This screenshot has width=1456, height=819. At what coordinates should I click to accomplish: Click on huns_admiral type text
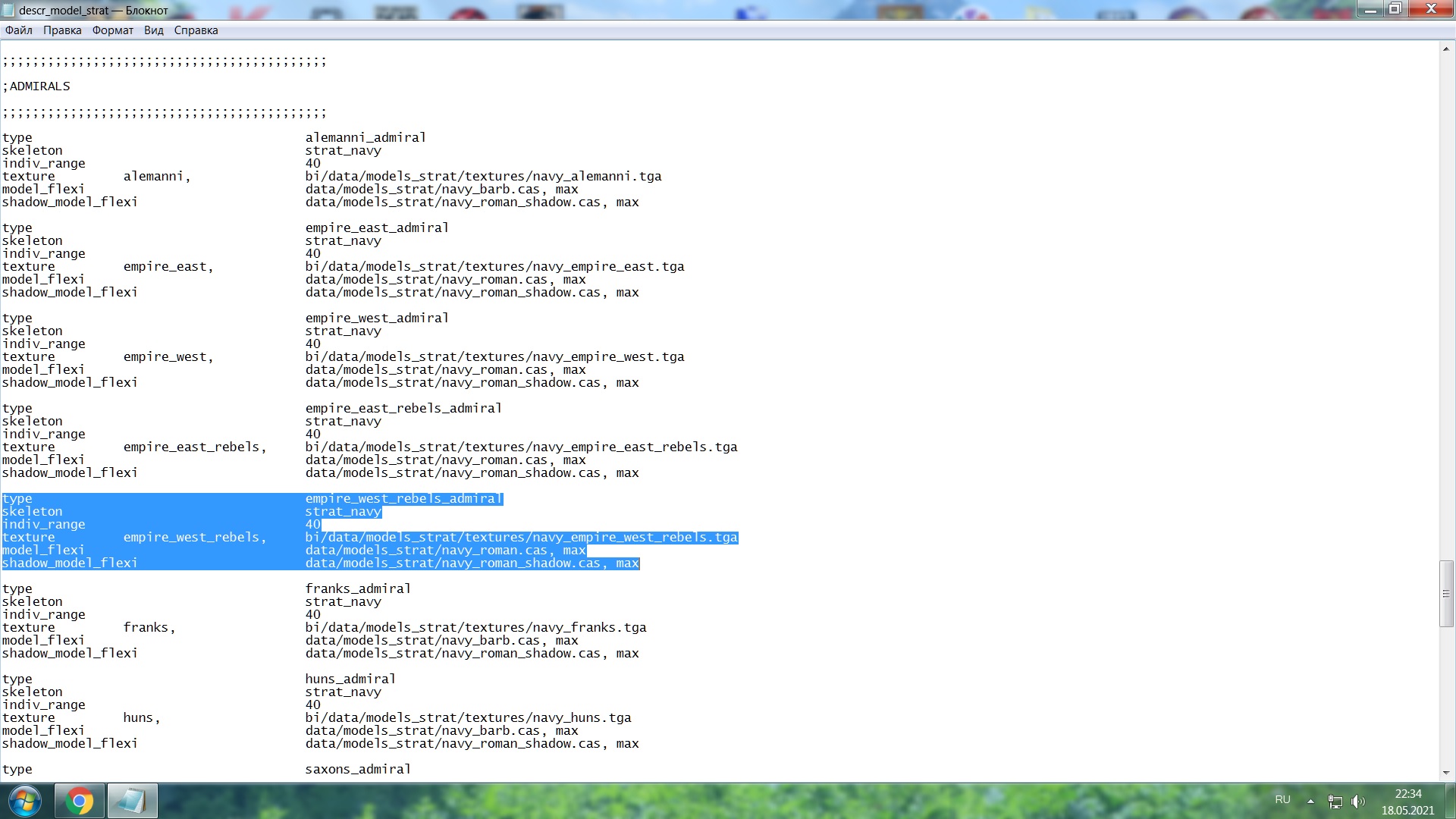(x=350, y=679)
